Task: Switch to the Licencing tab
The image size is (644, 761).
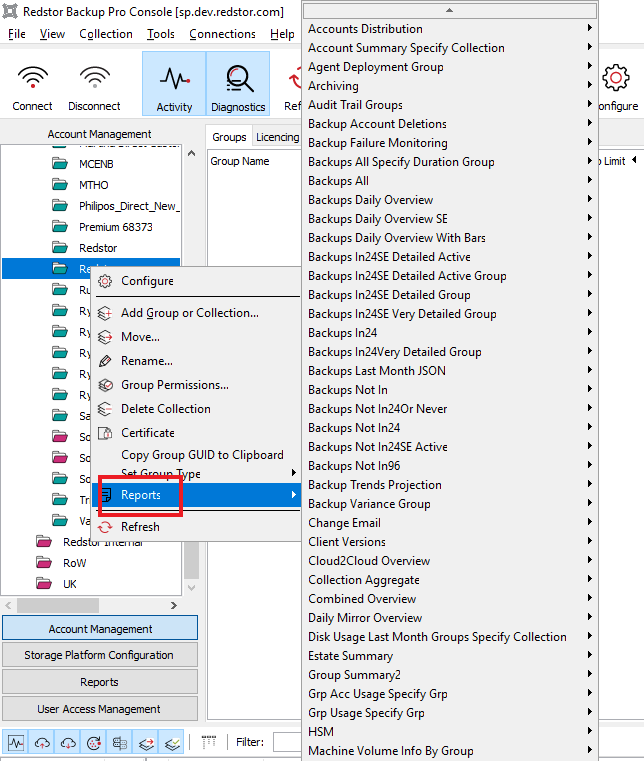Action: [278, 137]
